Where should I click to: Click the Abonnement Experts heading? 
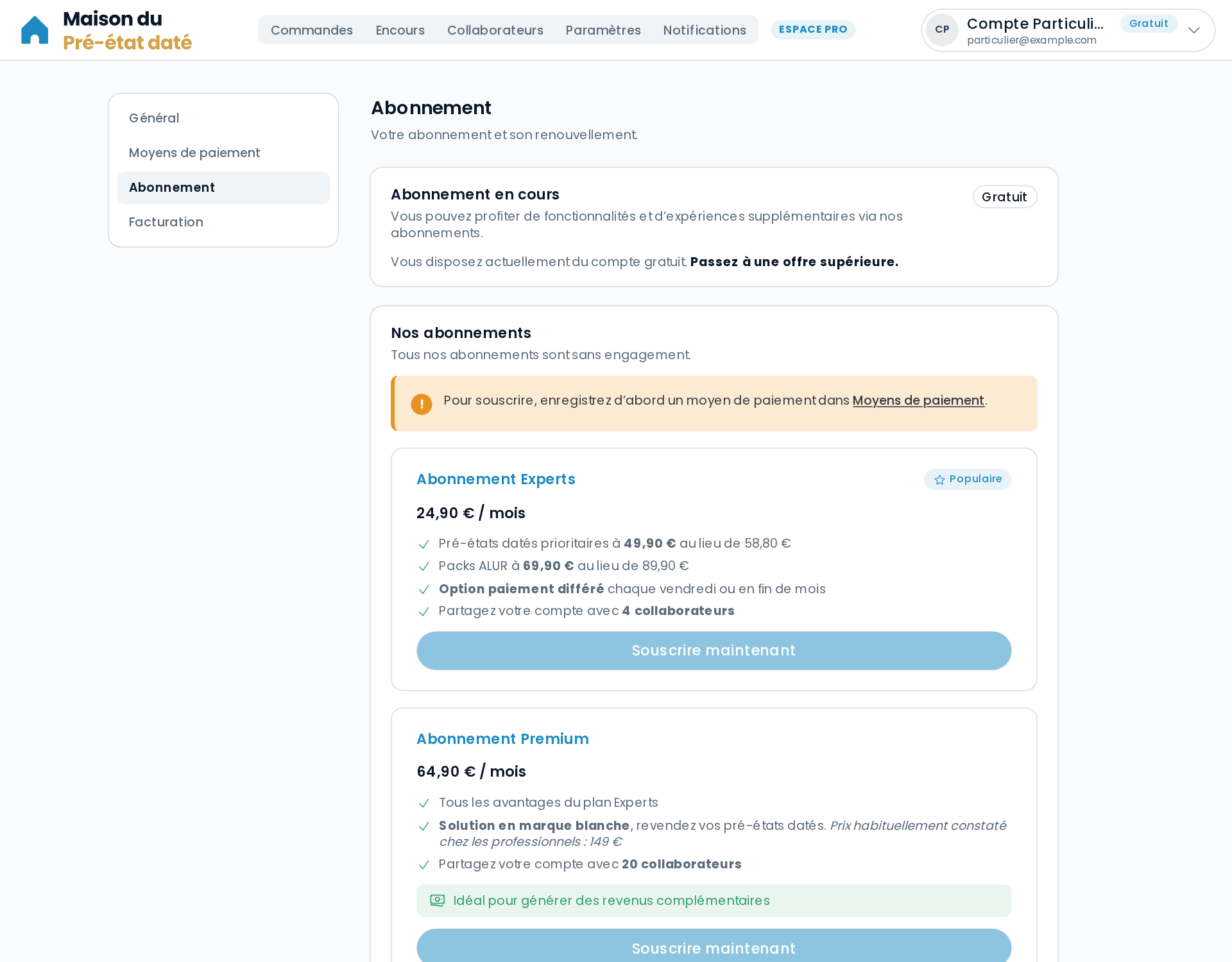496,479
